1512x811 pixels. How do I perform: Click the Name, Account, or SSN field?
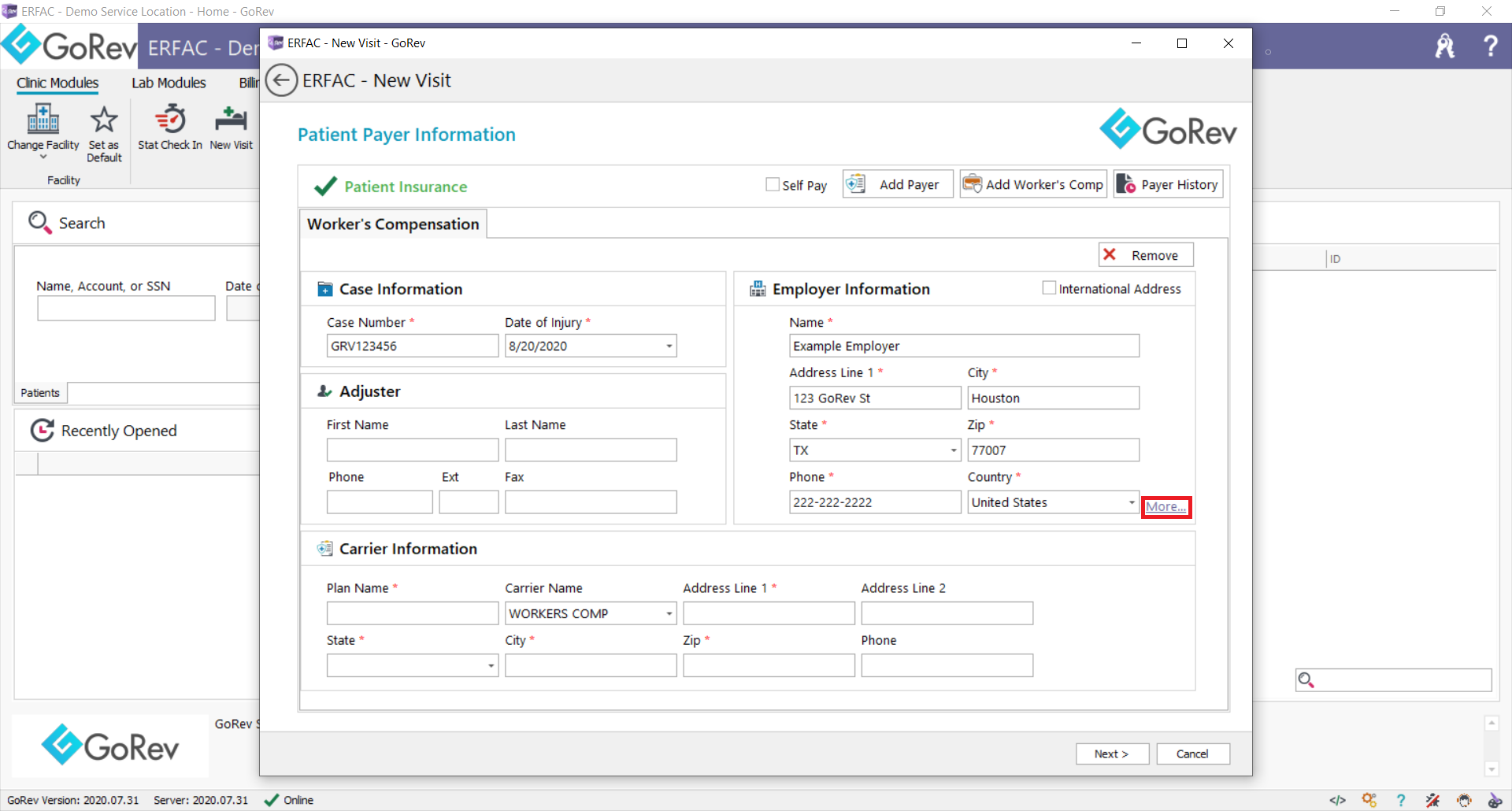[x=126, y=308]
